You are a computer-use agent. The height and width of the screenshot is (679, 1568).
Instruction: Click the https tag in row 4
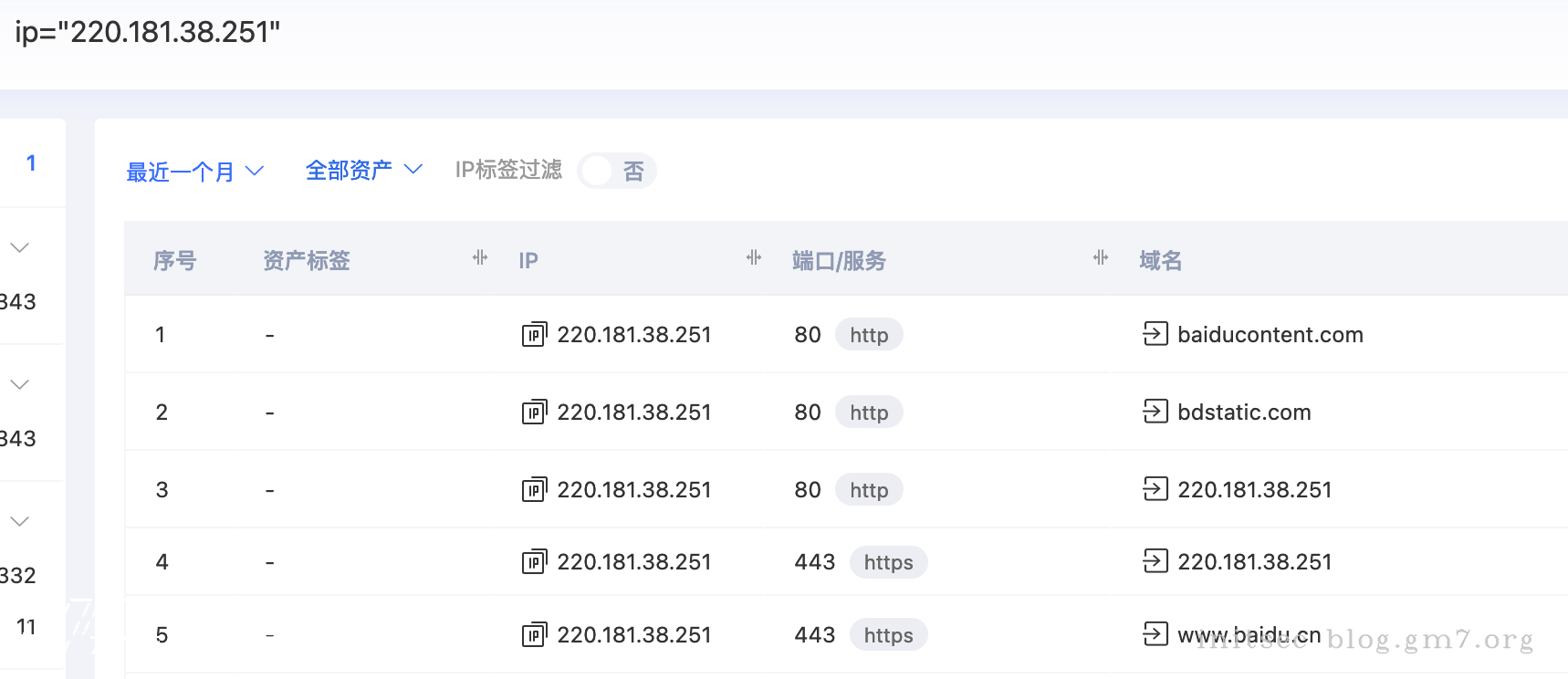coord(888,562)
